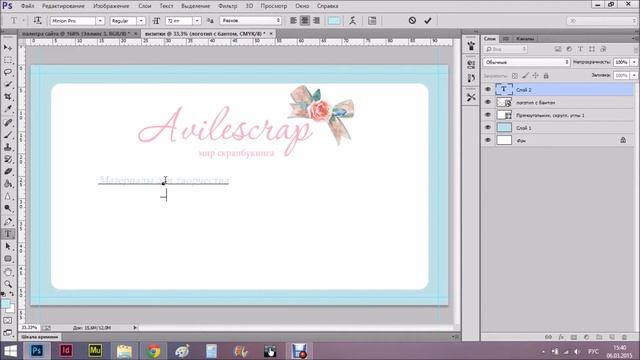Click the status bar info arrow

tap(135, 328)
